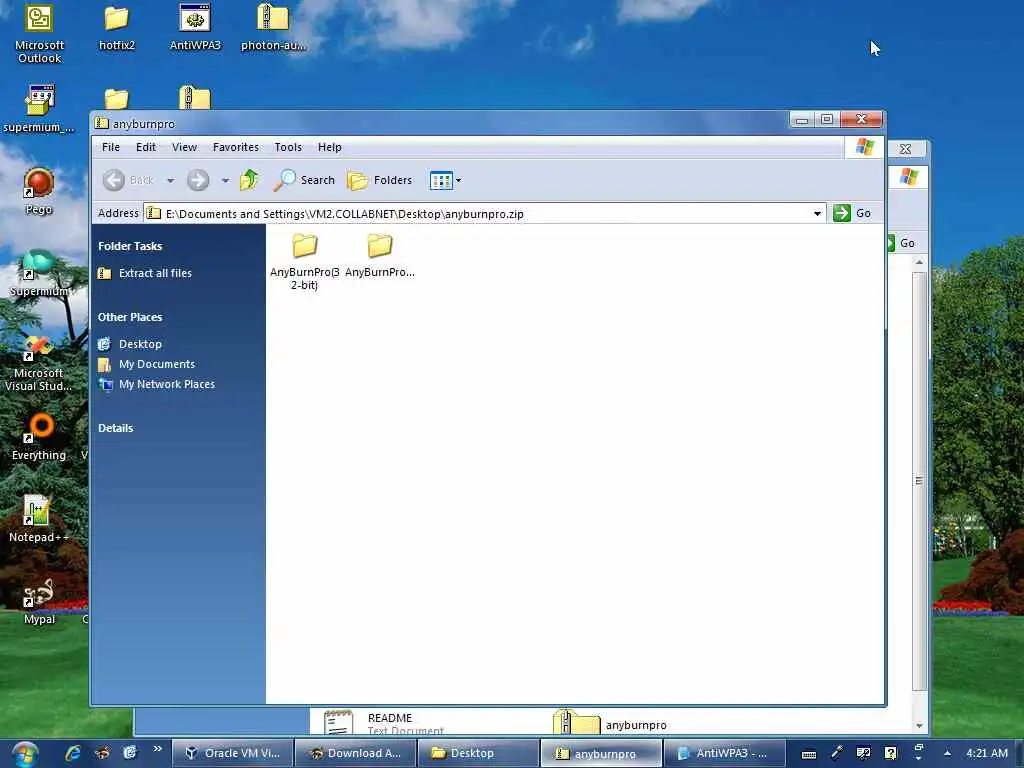The height and width of the screenshot is (768, 1024).
Task: Maximize the anyburnpro window
Action: [x=827, y=119]
